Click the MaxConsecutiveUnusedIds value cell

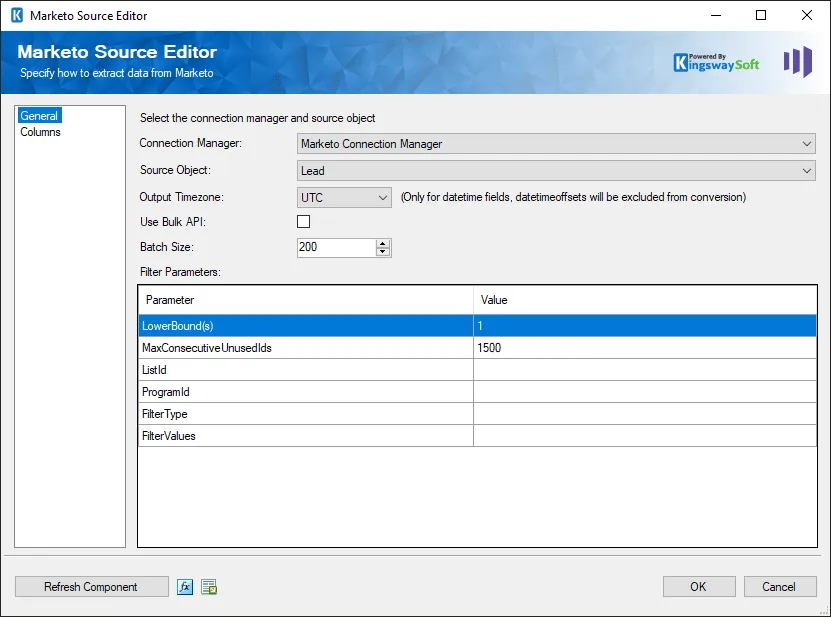[x=644, y=348]
